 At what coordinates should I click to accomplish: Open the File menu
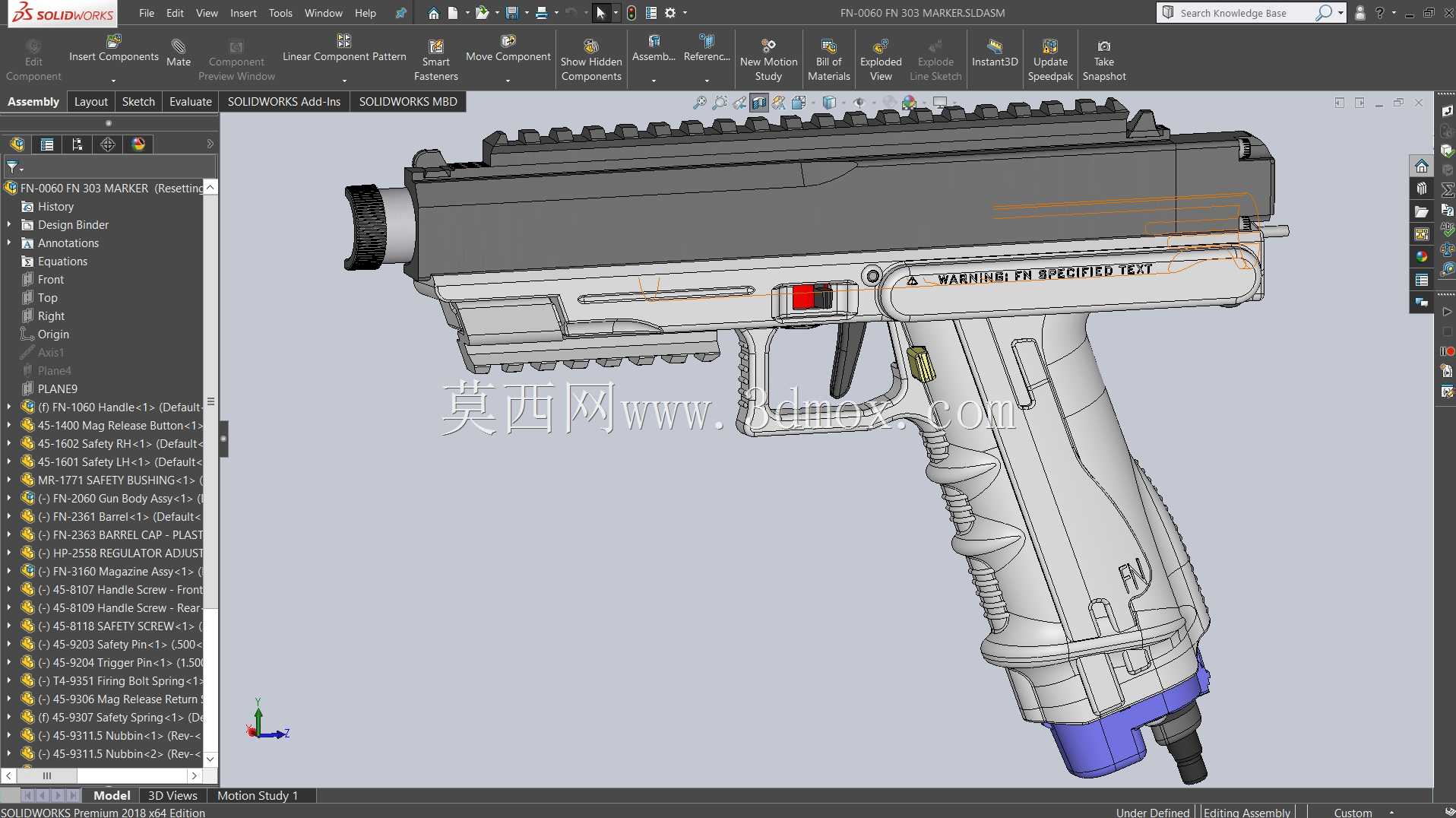tap(147, 13)
